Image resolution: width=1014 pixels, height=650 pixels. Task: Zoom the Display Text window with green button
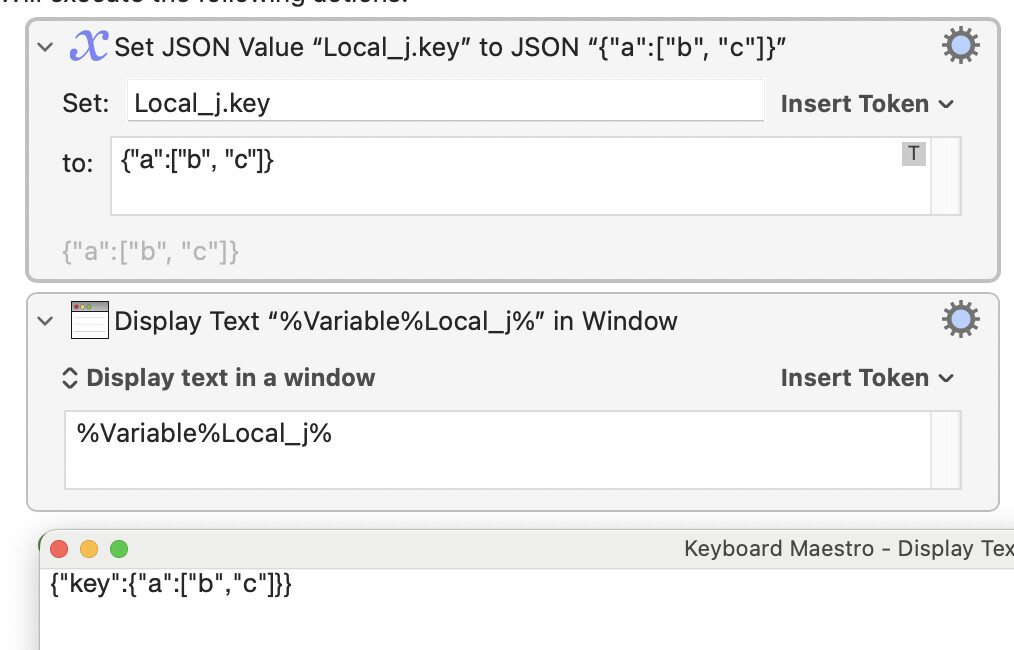click(119, 549)
